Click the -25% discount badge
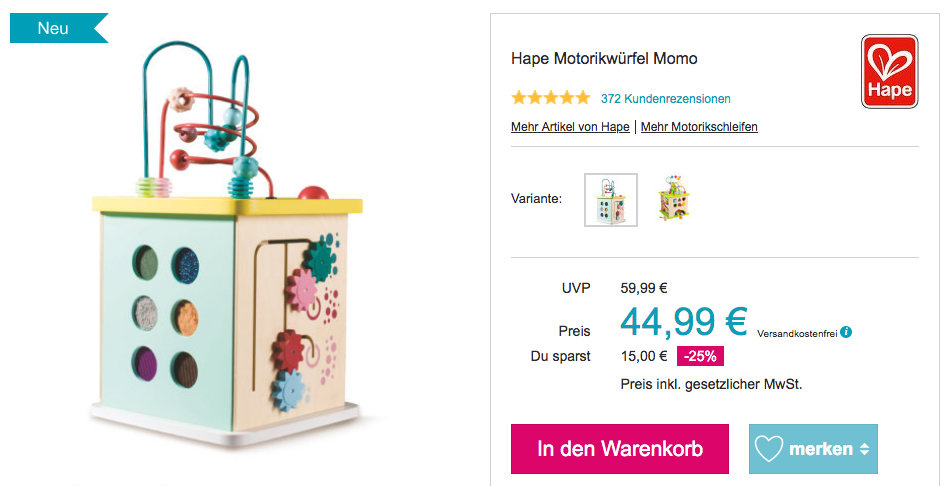The height and width of the screenshot is (486, 950). 700,356
